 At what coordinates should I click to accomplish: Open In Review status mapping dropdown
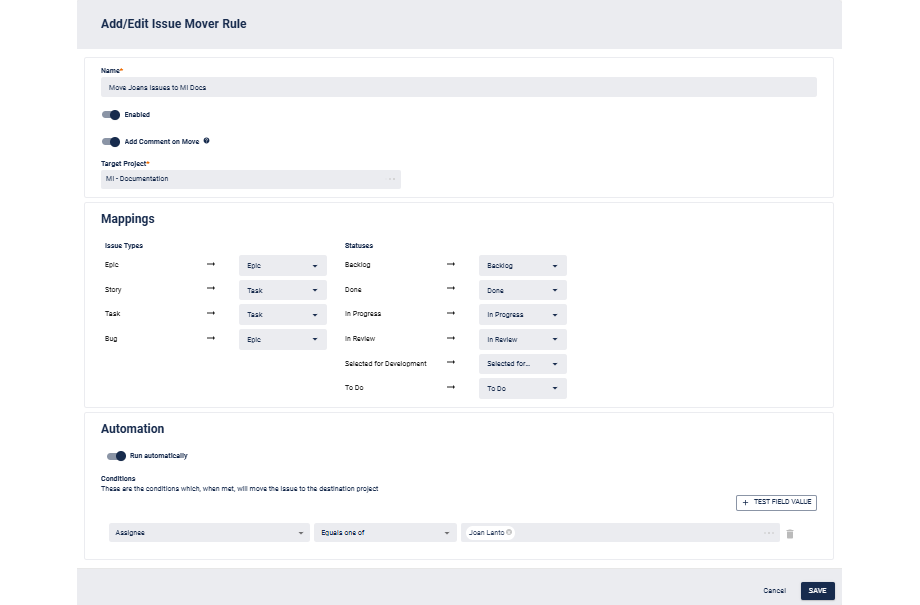(522, 339)
